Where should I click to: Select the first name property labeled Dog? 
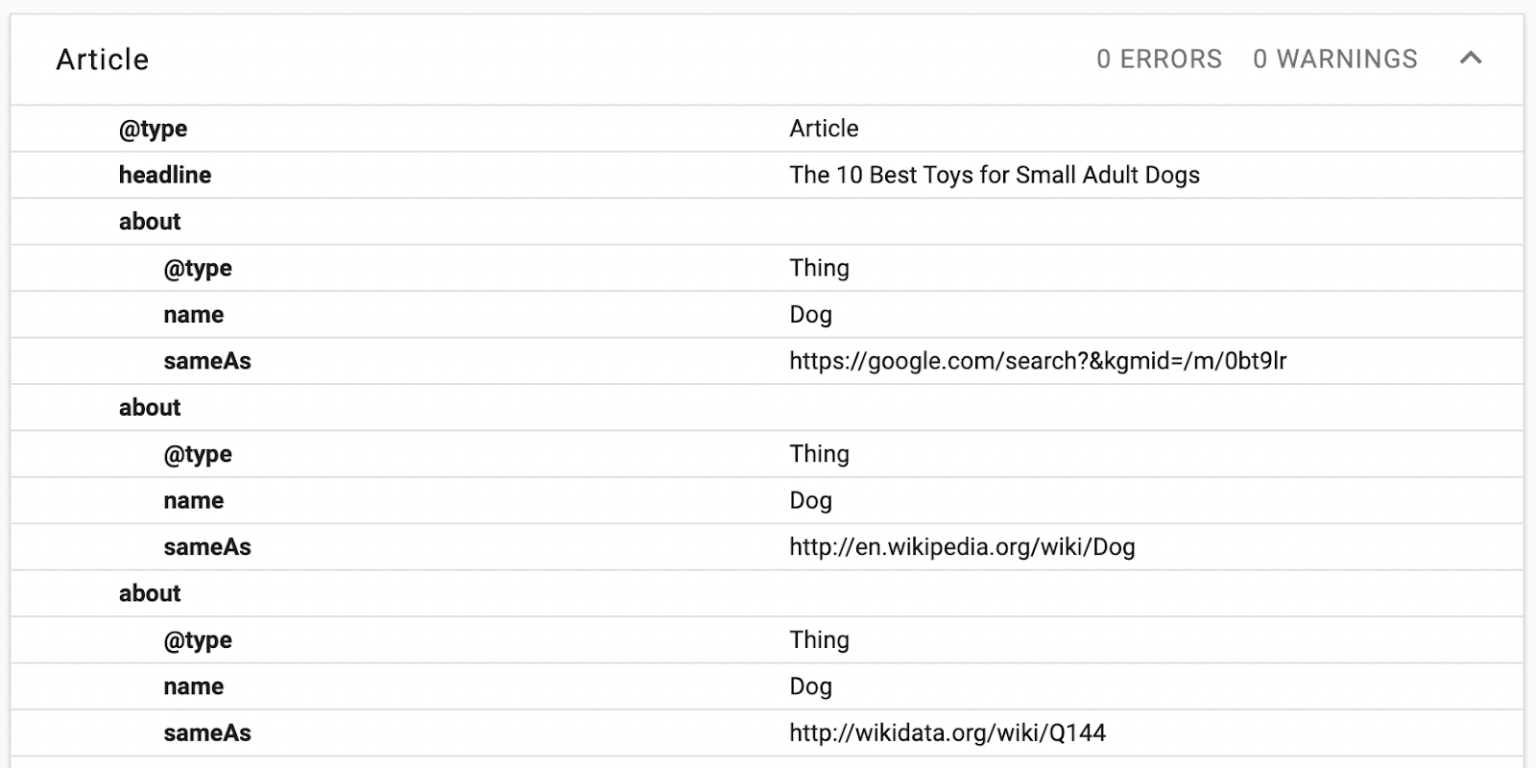(x=193, y=314)
